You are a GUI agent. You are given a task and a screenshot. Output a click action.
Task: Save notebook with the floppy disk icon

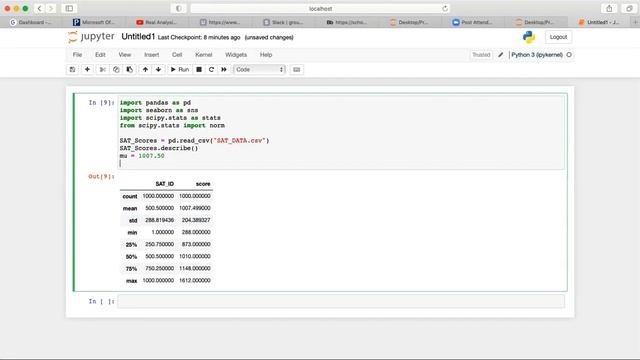[x=72, y=69]
